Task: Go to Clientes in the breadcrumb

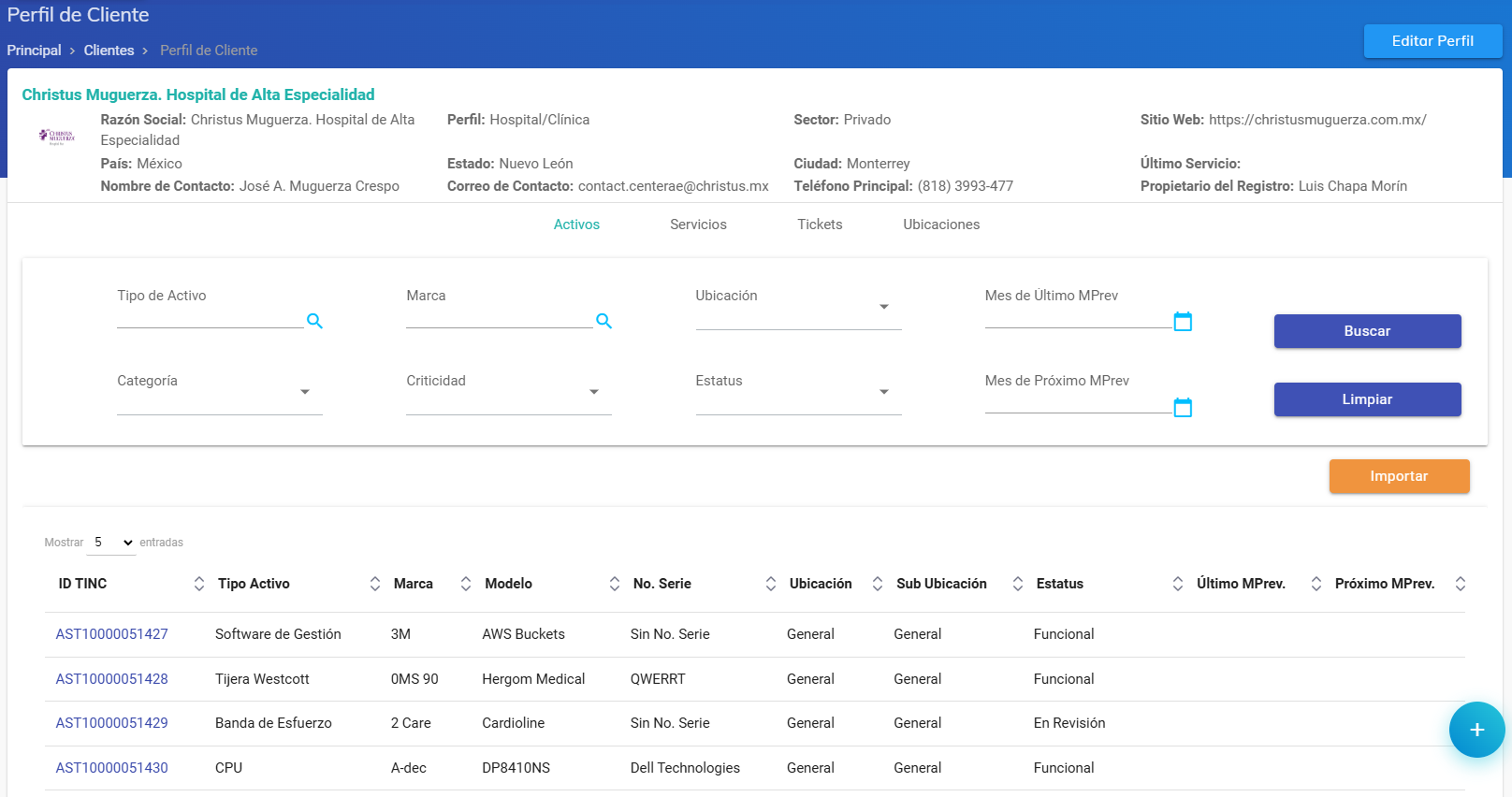Action: (x=109, y=51)
